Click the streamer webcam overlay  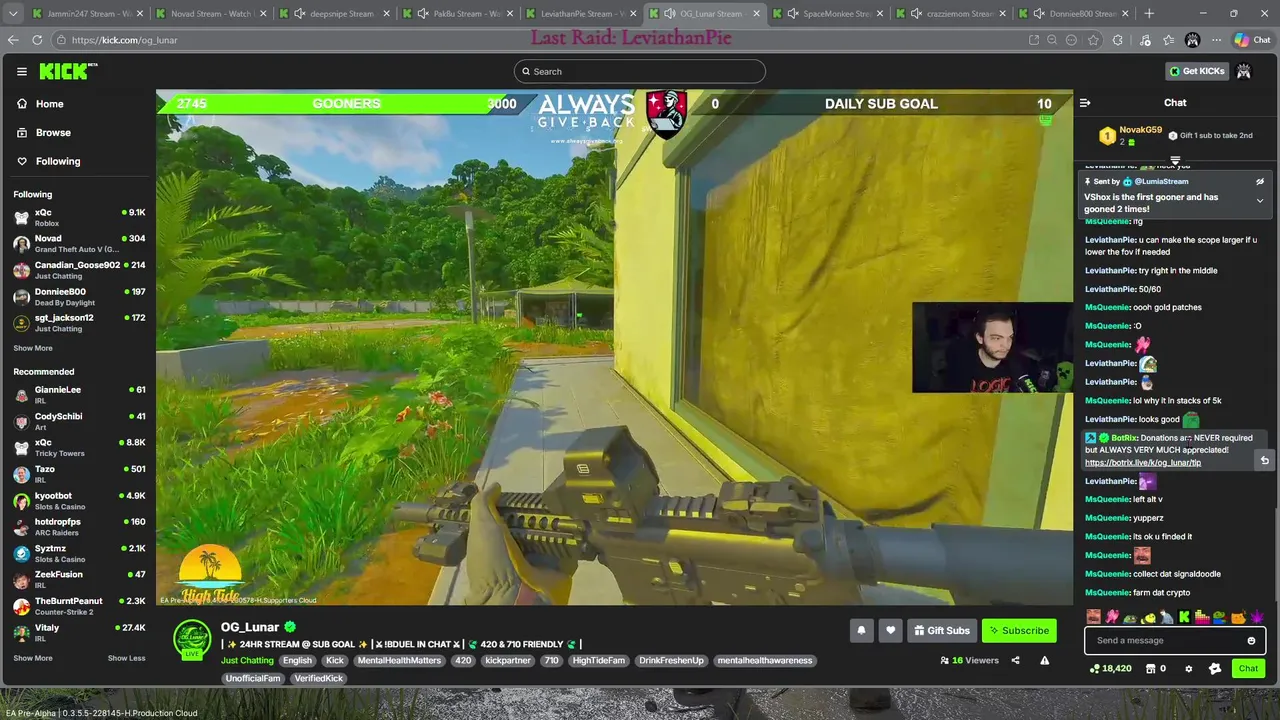(x=992, y=348)
